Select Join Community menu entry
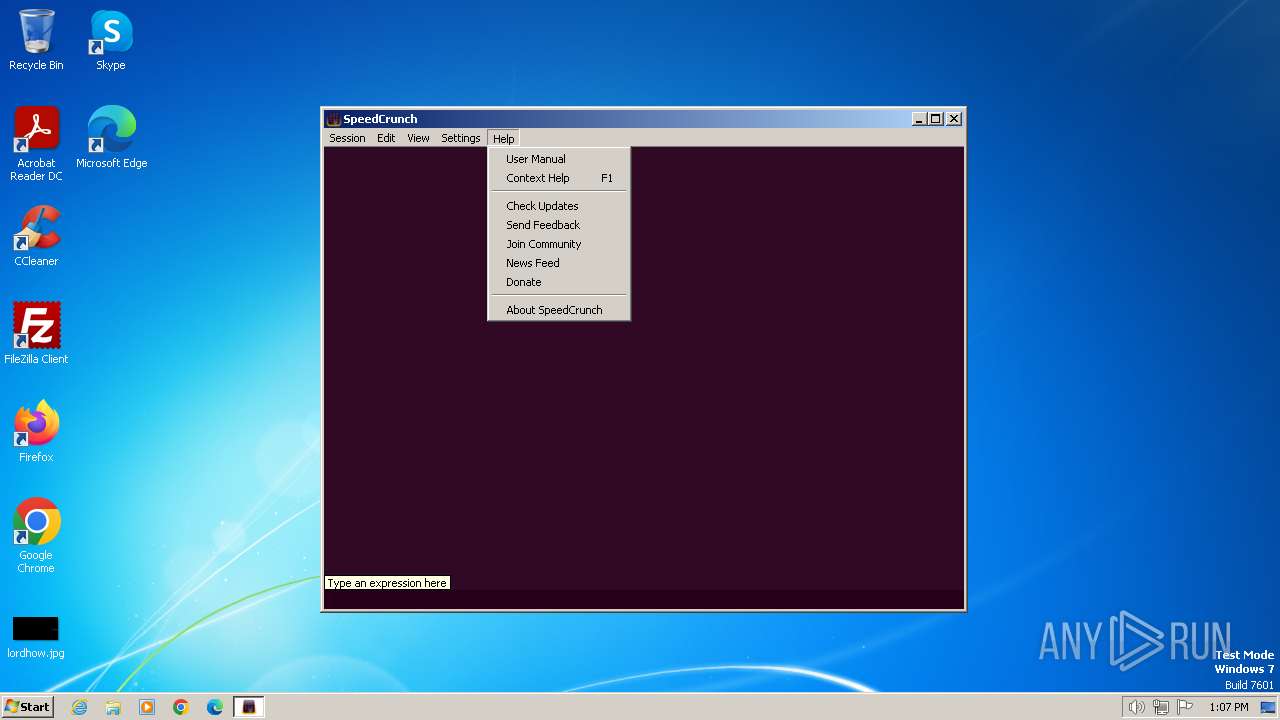1280x720 pixels. tap(559, 244)
